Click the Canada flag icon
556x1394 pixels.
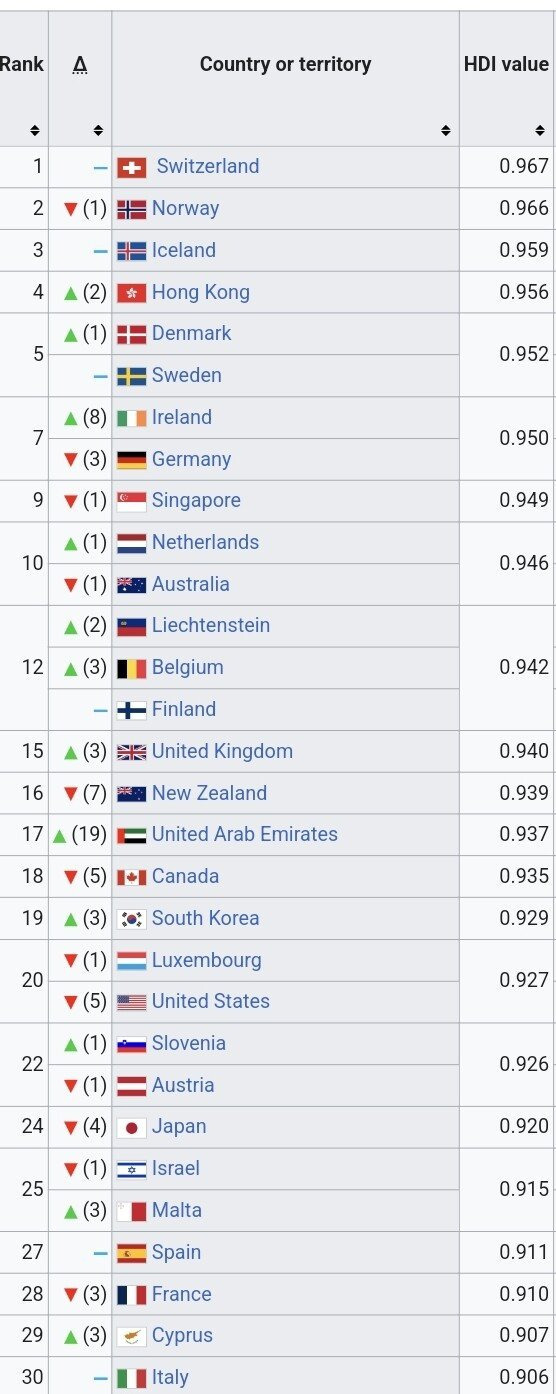click(x=132, y=877)
